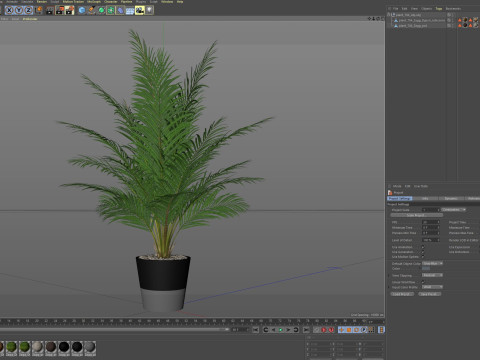This screenshot has height=360, width=480.
Task: Toggle the Z axis lock
Action: point(28,10)
